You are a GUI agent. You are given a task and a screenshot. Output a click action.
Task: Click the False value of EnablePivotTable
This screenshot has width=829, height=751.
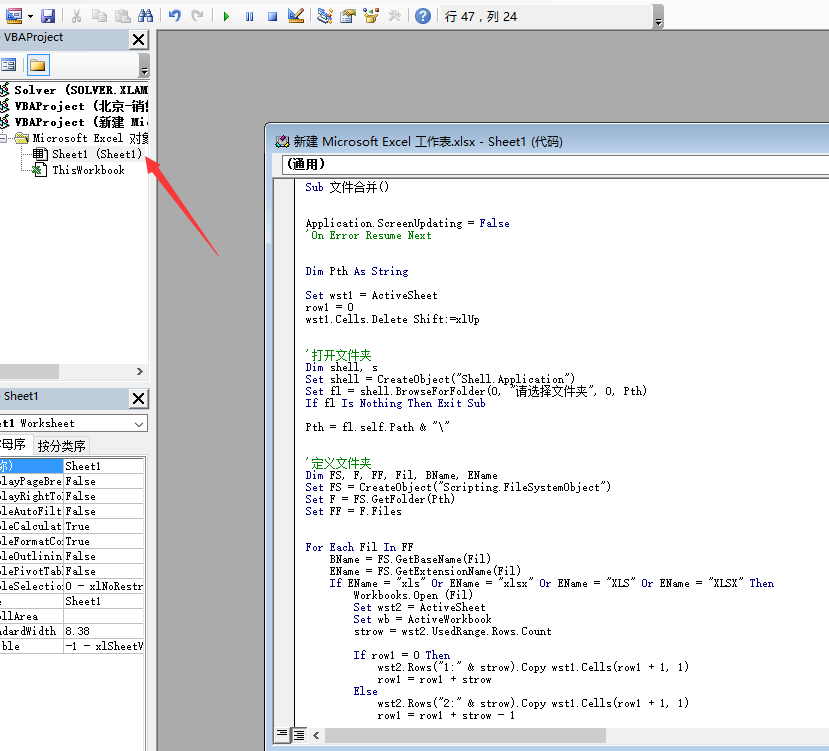[x=104, y=571]
